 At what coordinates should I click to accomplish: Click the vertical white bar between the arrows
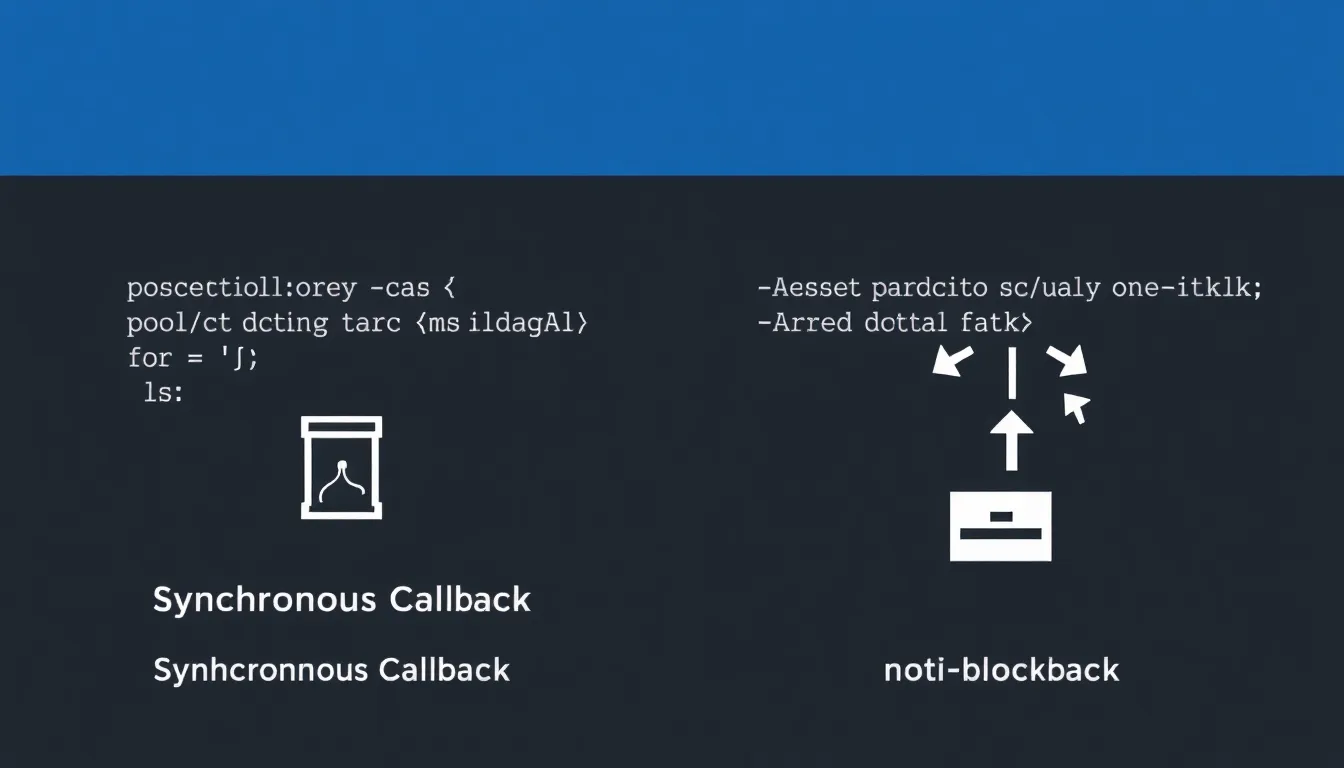pos(1012,372)
